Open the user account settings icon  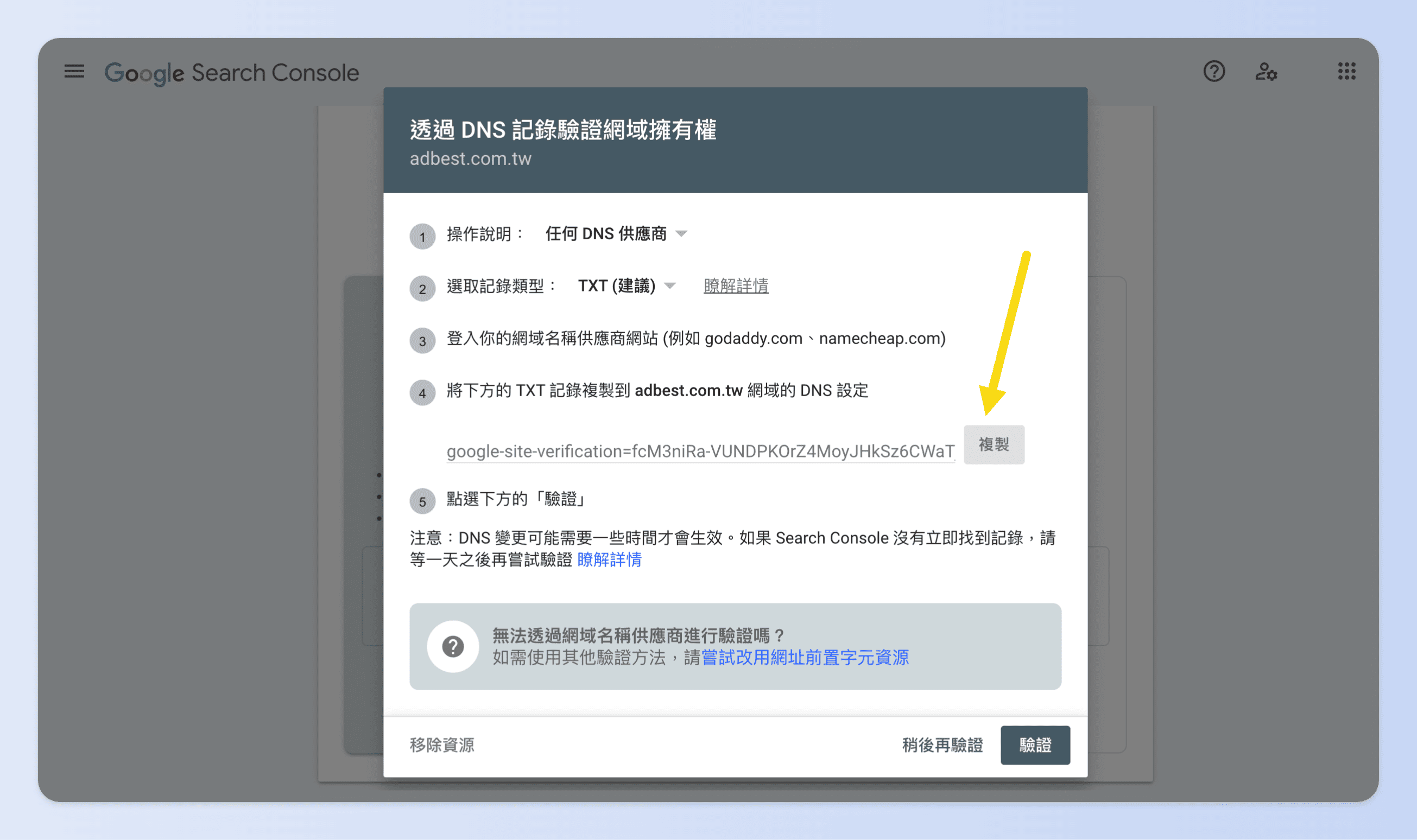pyautogui.click(x=1267, y=71)
